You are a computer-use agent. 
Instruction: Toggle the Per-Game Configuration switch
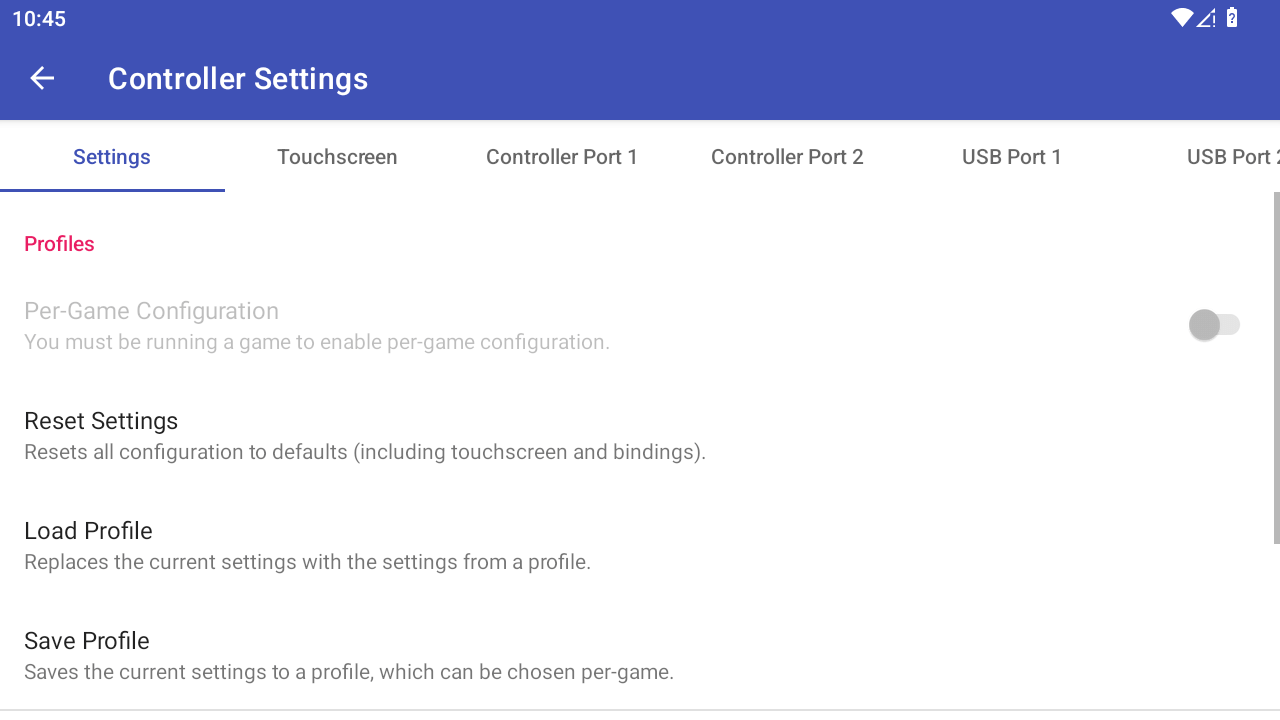[x=1214, y=325]
